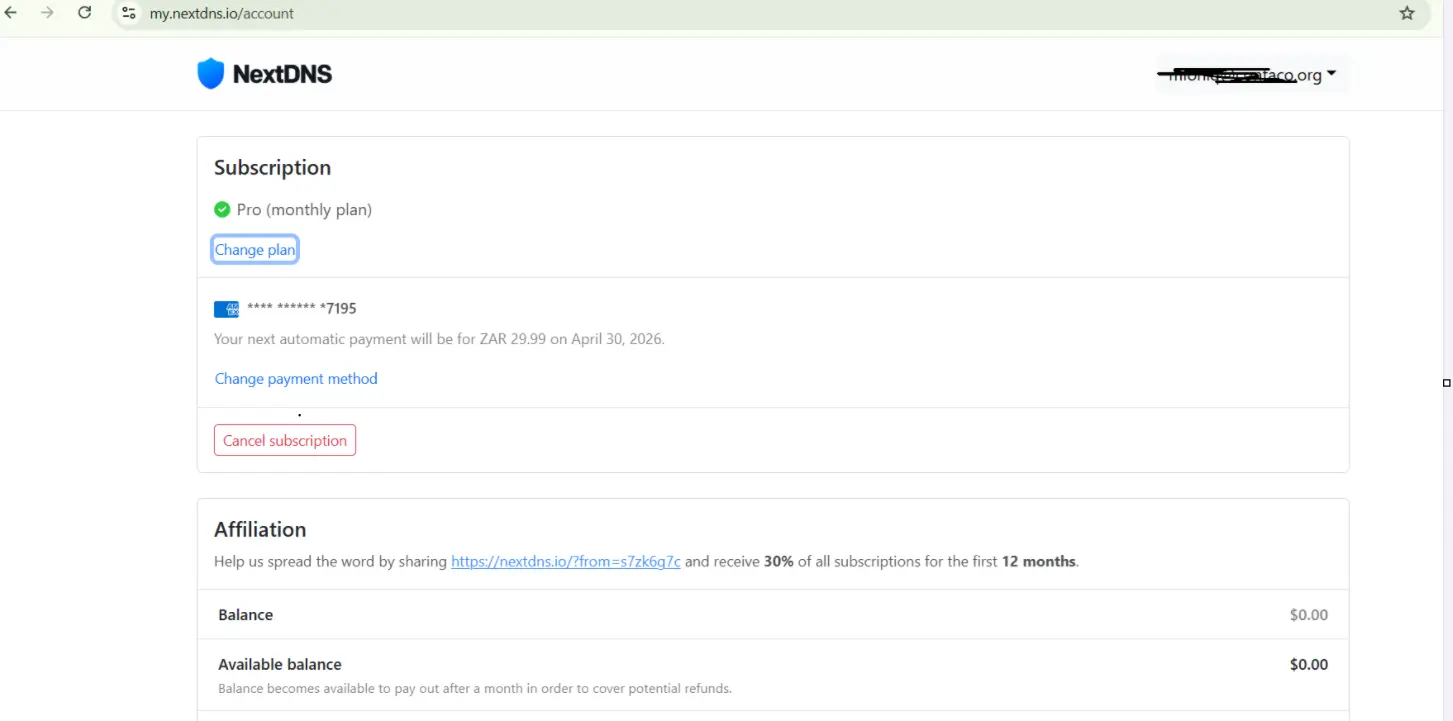Click the red Cancel subscription button

[285, 440]
